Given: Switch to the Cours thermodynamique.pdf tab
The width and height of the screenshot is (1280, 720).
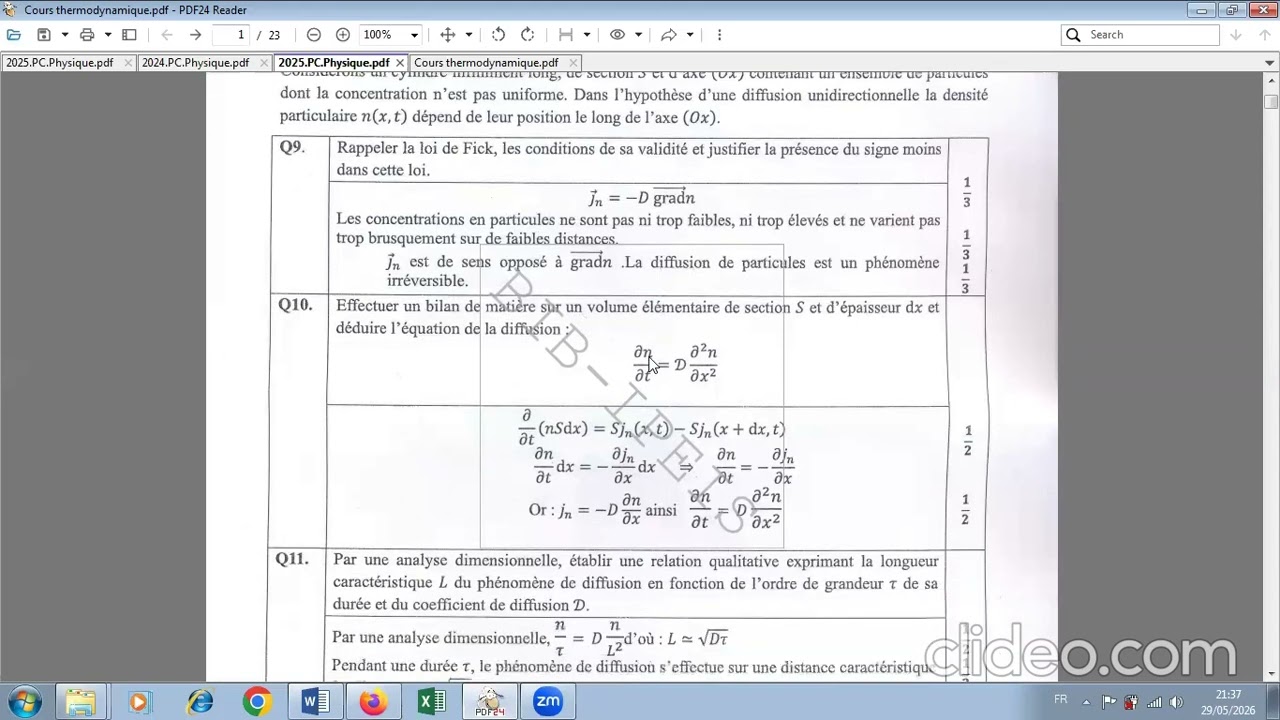Looking at the screenshot, I should [486, 63].
